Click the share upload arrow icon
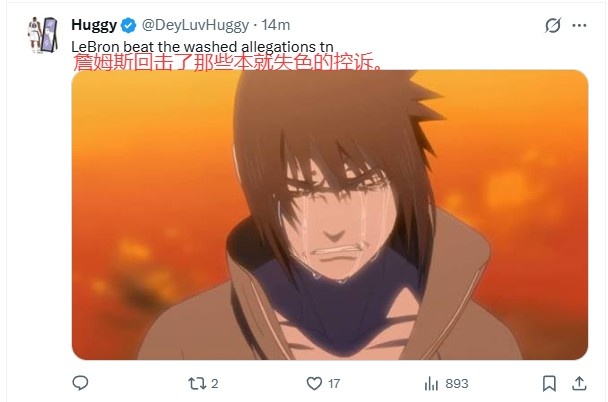The image size is (608, 402). click(x=579, y=383)
